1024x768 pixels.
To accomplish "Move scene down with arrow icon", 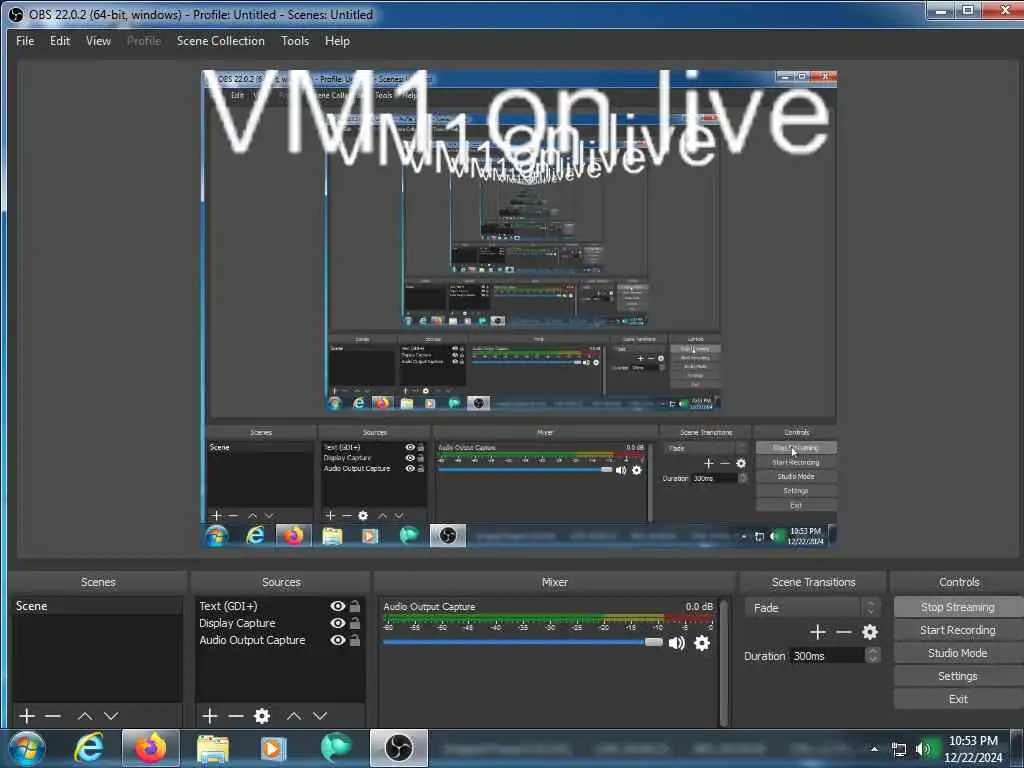I will pyautogui.click(x=111, y=716).
